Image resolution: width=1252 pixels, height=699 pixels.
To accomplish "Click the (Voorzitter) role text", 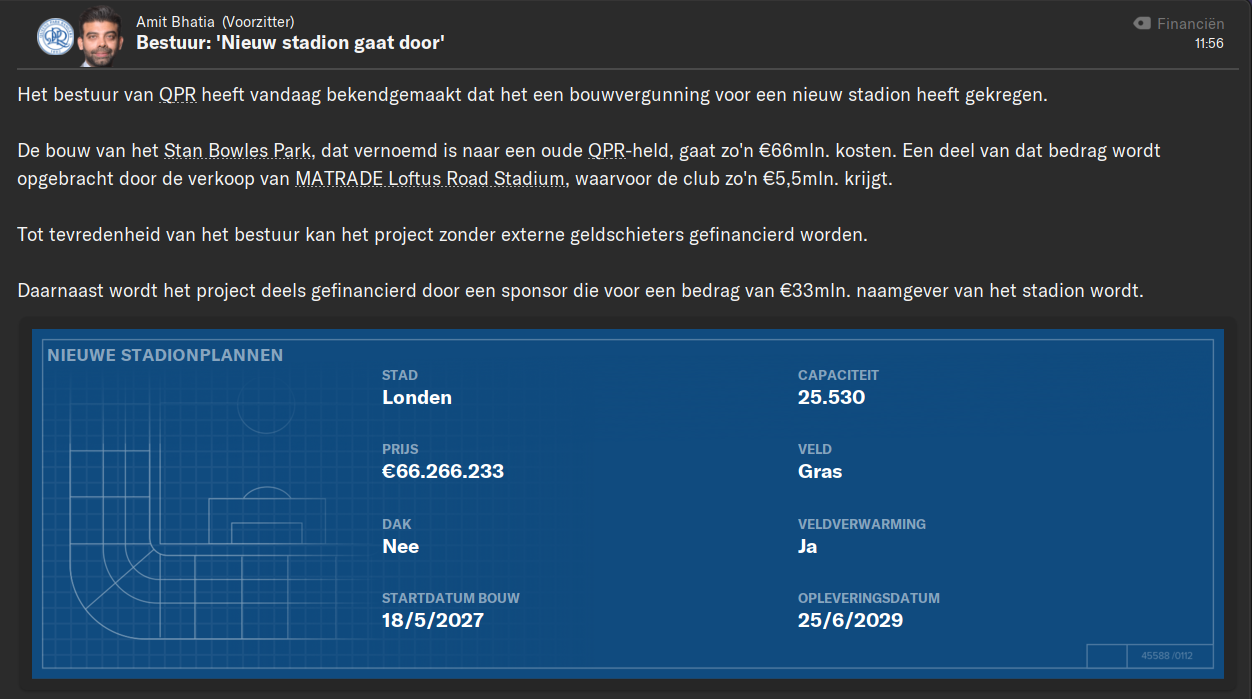I will pos(258,22).
